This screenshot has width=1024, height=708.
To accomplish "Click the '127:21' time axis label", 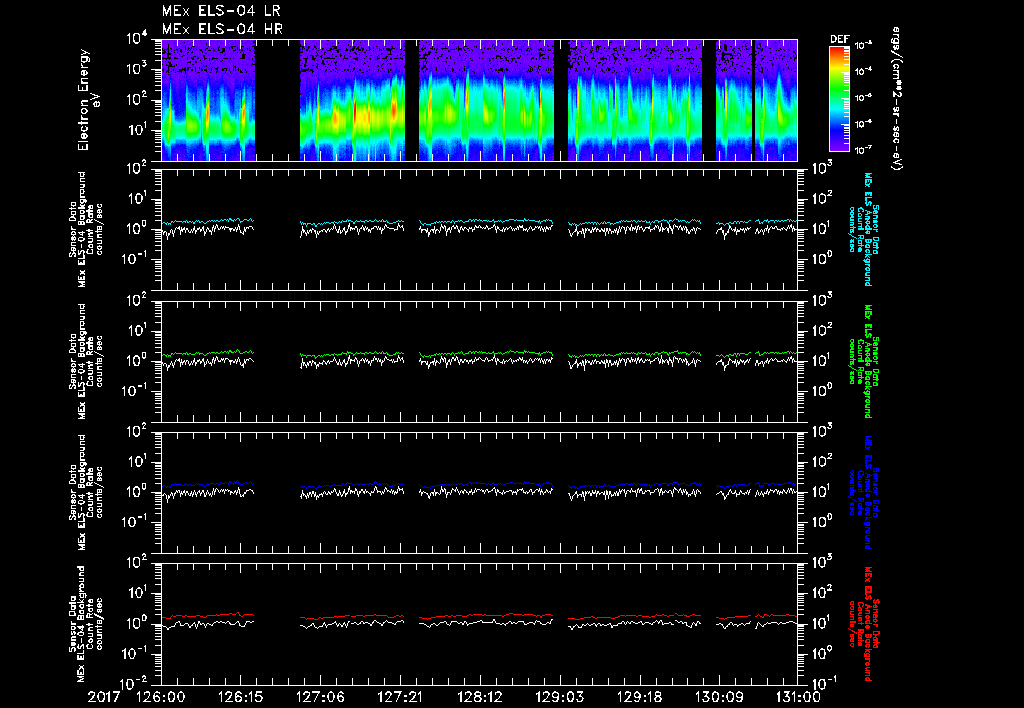I will point(400,697).
